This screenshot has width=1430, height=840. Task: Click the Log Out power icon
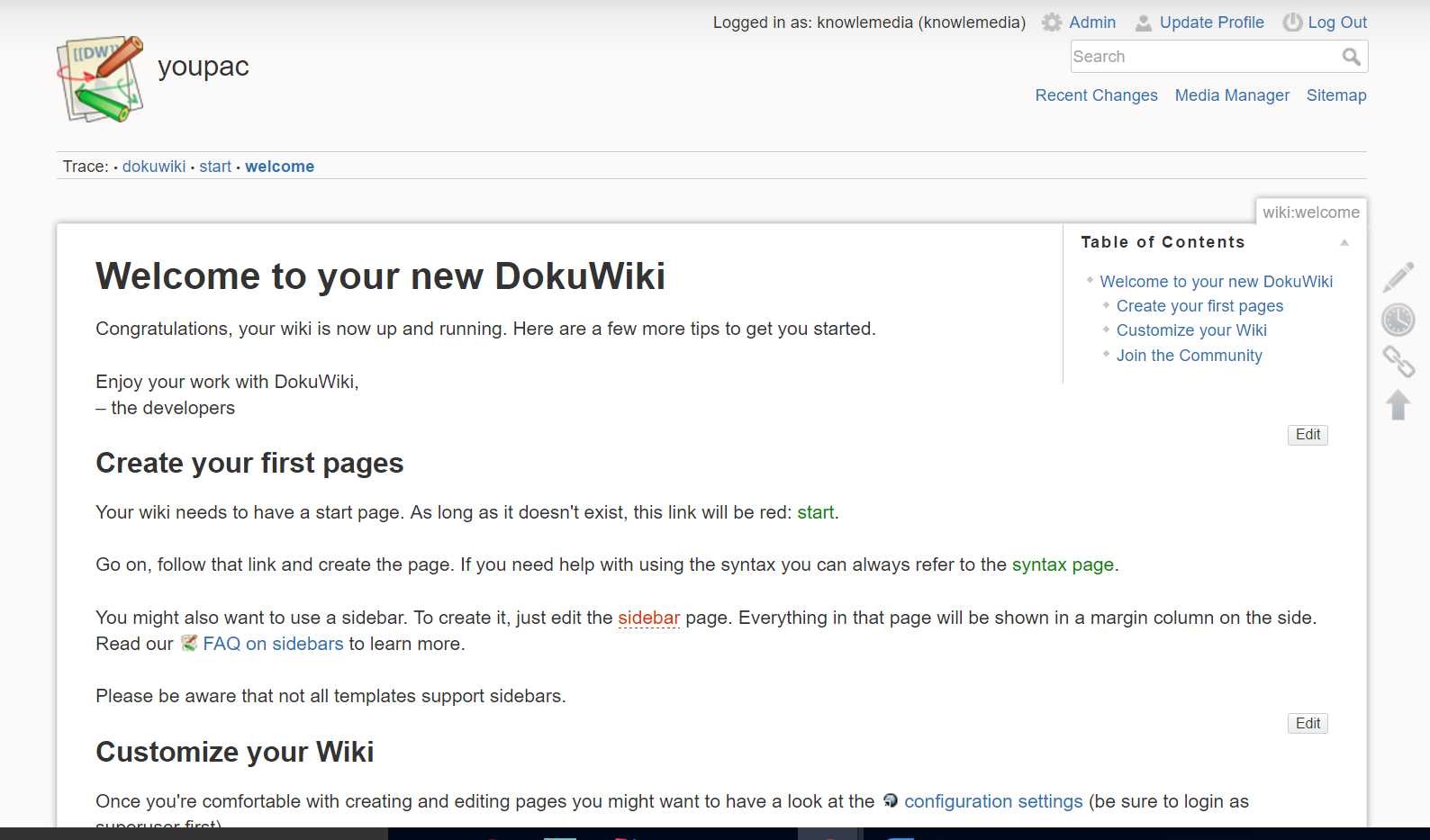coord(1292,23)
